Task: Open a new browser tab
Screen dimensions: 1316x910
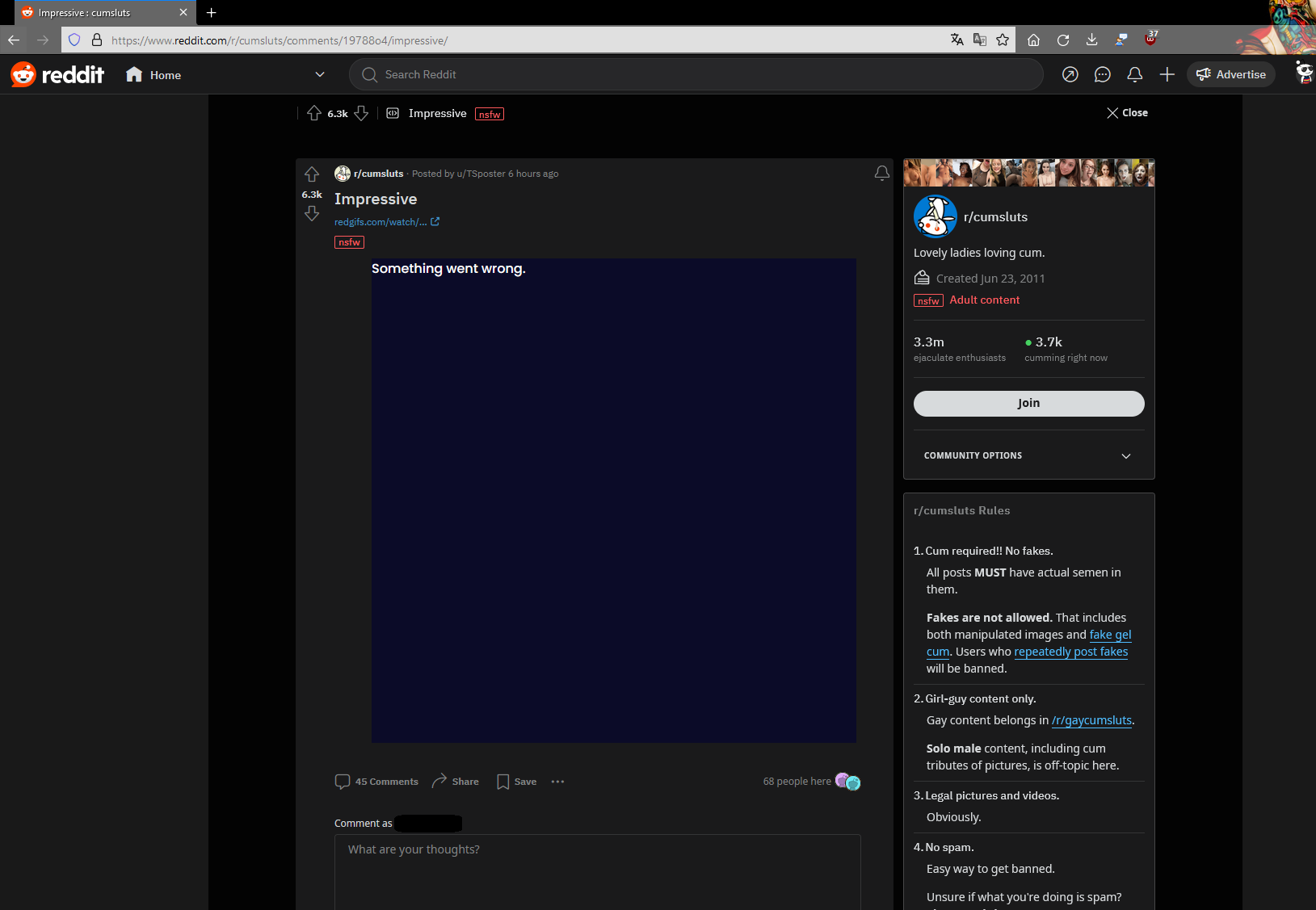Action: (x=212, y=13)
